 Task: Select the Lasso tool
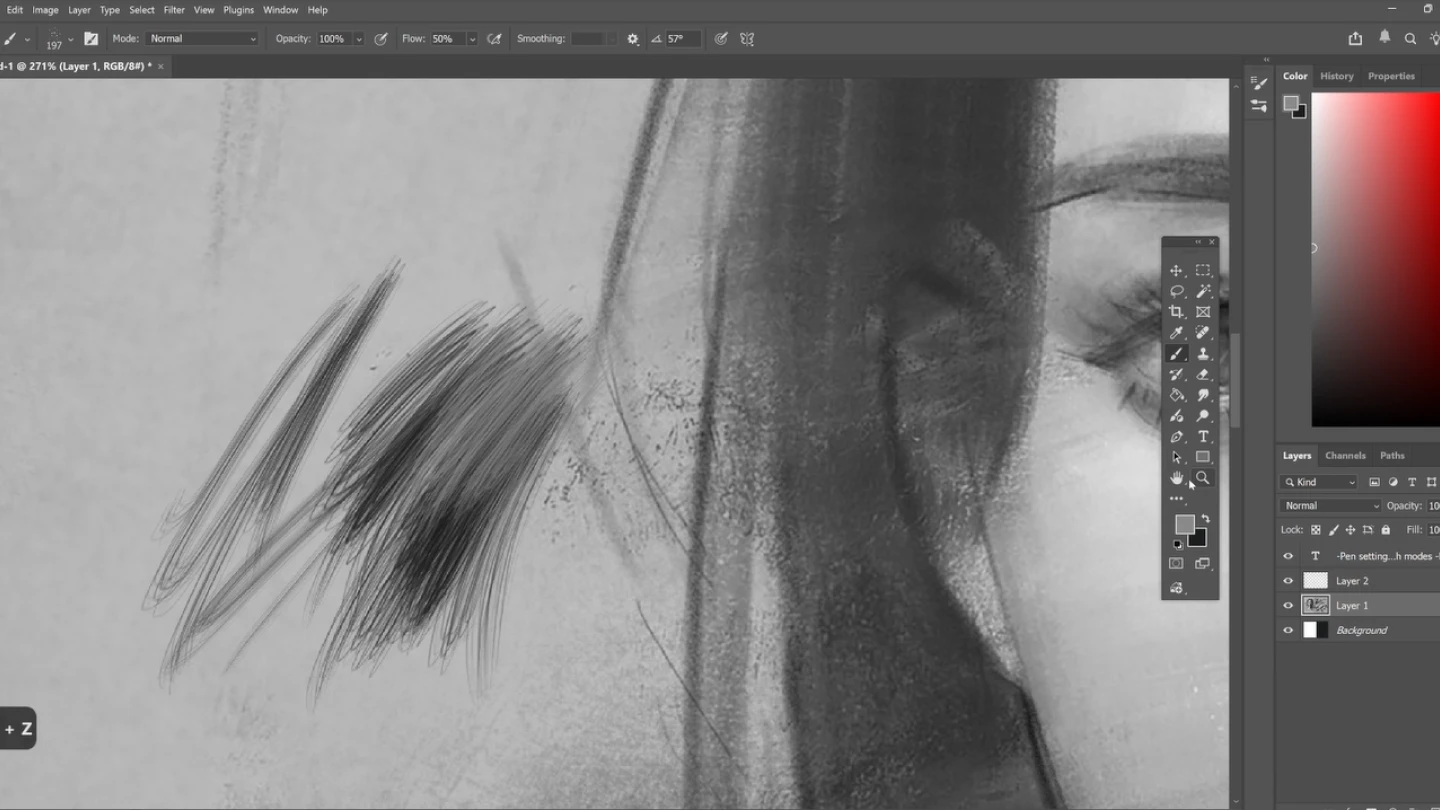(1177, 291)
